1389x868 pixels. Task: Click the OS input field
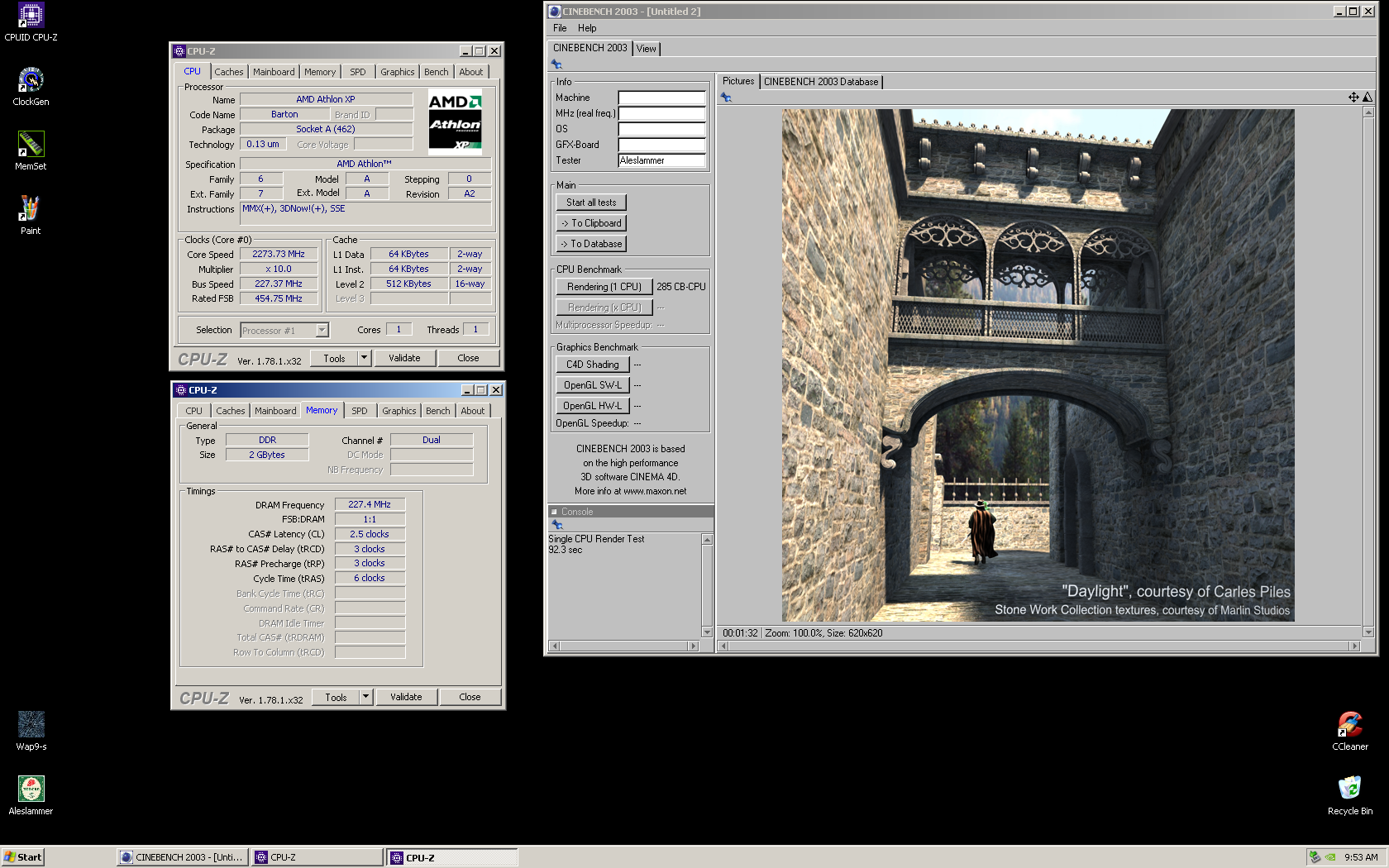(661, 129)
